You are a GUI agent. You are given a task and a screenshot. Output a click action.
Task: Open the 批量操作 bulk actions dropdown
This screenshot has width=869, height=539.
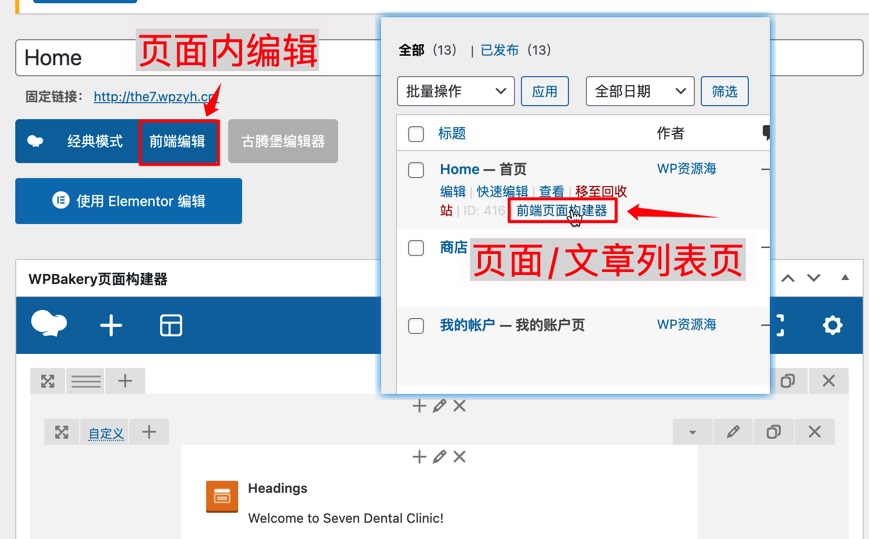click(x=456, y=91)
